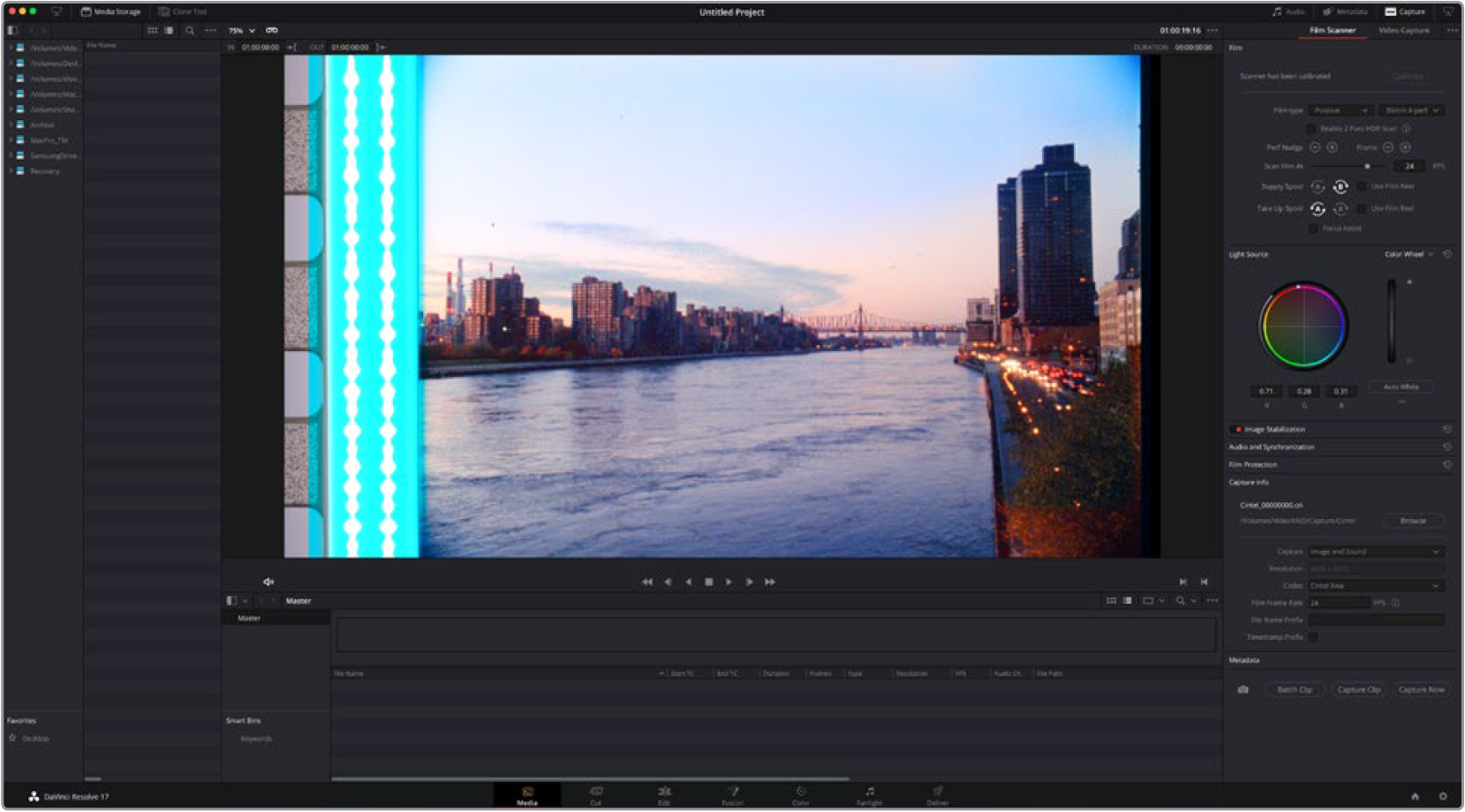Open the Clone Tool
Screen dimensions: 1465x812
pyautogui.click(x=183, y=11)
